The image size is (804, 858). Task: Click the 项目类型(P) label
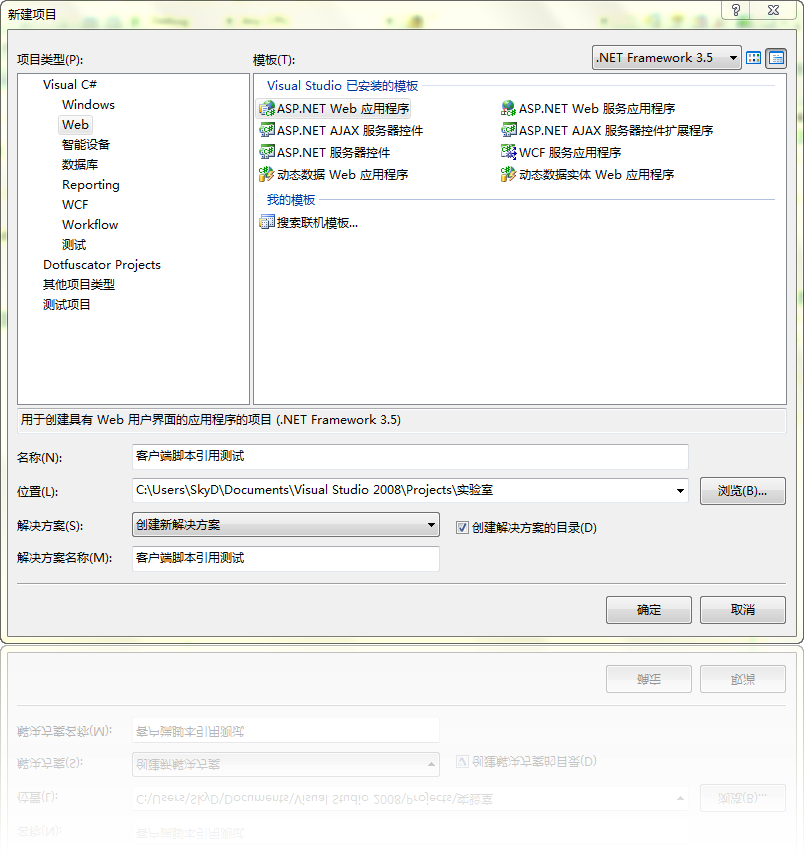tap(50, 60)
